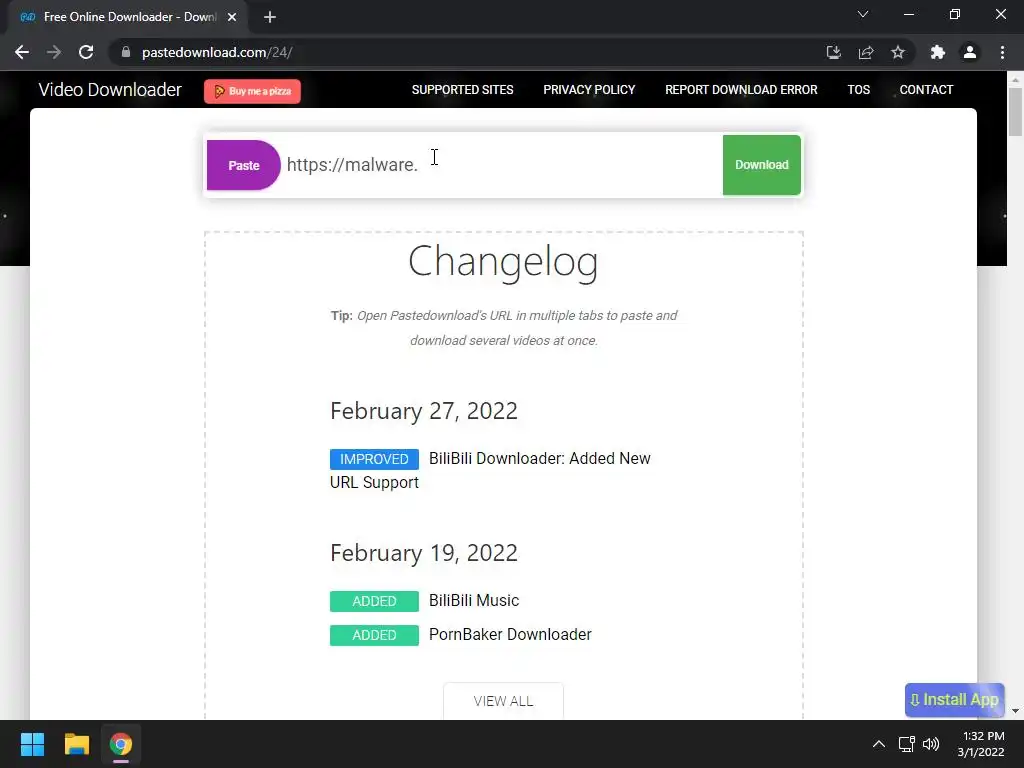Image resolution: width=1024 pixels, height=768 pixels.
Task: Reload the pastedownload page
Action: point(86,52)
